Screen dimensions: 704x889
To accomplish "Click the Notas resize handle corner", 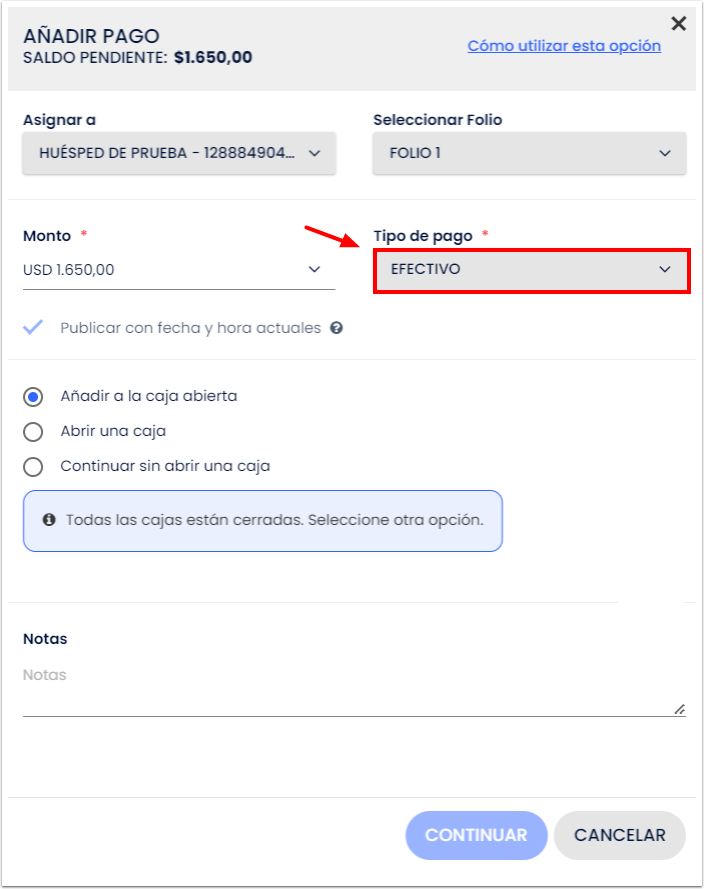I will pyautogui.click(x=680, y=709).
